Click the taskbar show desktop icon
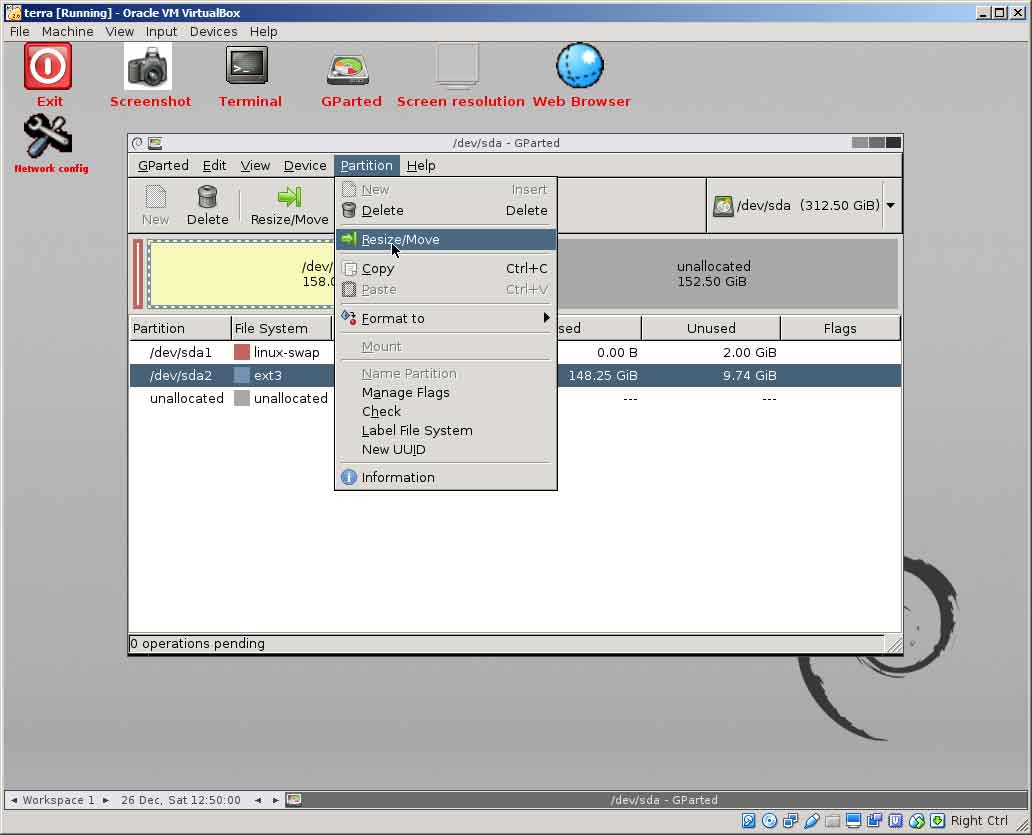The width and height of the screenshot is (1032, 835). click(294, 799)
